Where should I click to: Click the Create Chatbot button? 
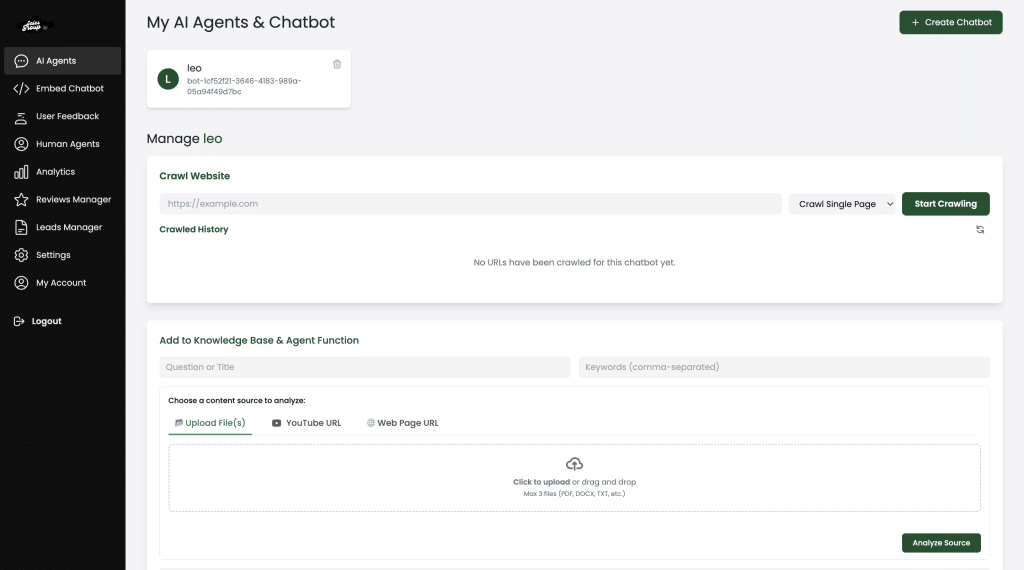point(950,22)
